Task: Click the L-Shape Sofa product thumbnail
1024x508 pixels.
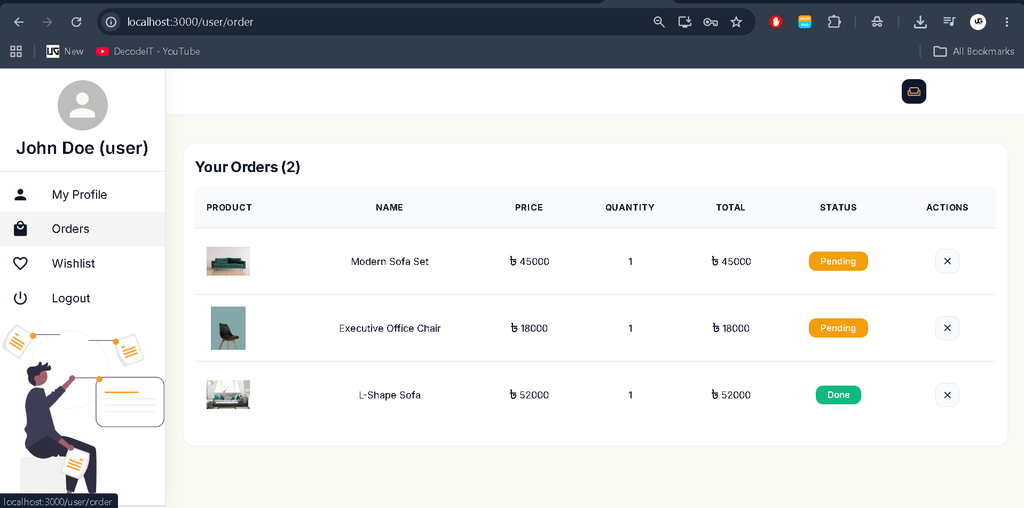Action: pyautogui.click(x=228, y=395)
